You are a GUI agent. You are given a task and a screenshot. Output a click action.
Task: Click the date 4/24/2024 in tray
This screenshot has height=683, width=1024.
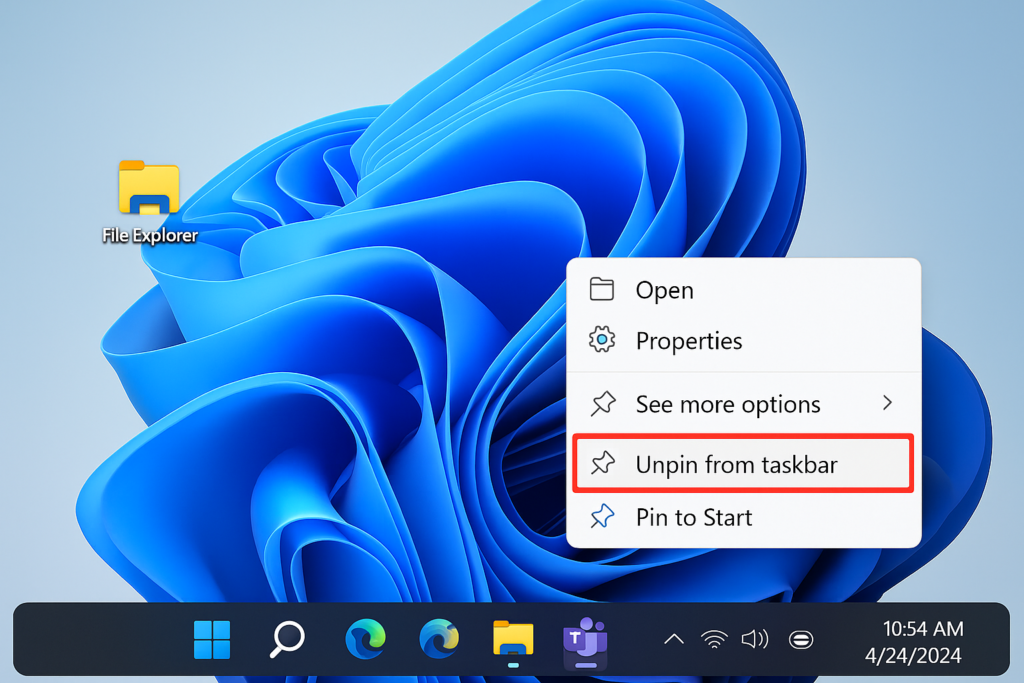coord(913,655)
